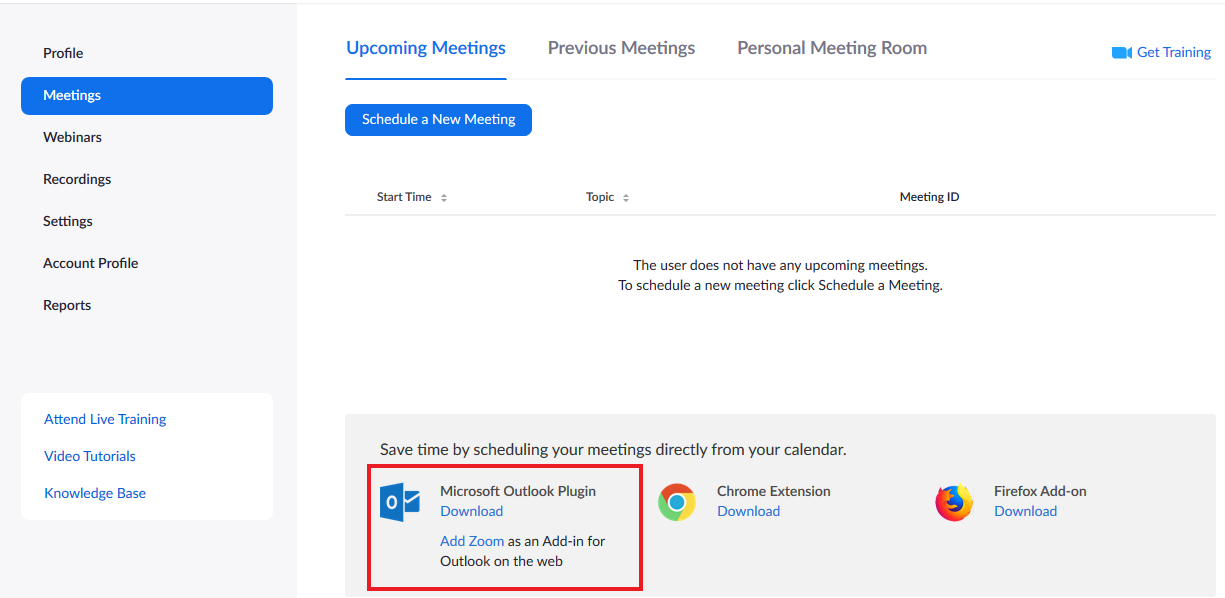1225x598 pixels.
Task: Click the Chrome Extension title text
Action: [774, 491]
